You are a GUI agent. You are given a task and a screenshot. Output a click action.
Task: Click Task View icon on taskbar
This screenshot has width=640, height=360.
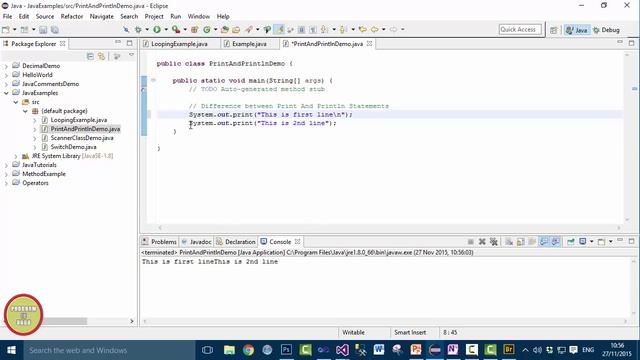207,350
